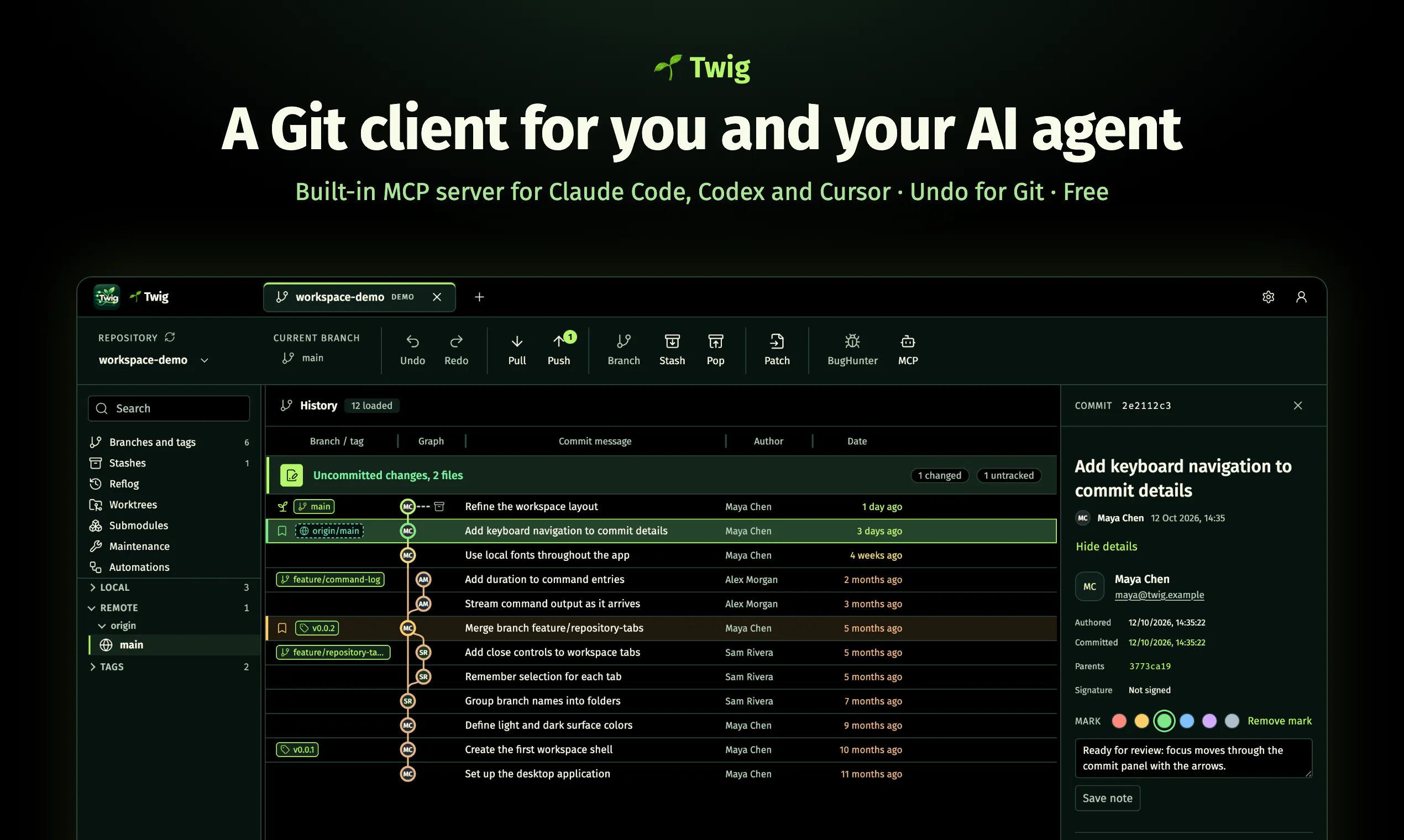
Task: Click the History branch icon
Action: pos(286,405)
